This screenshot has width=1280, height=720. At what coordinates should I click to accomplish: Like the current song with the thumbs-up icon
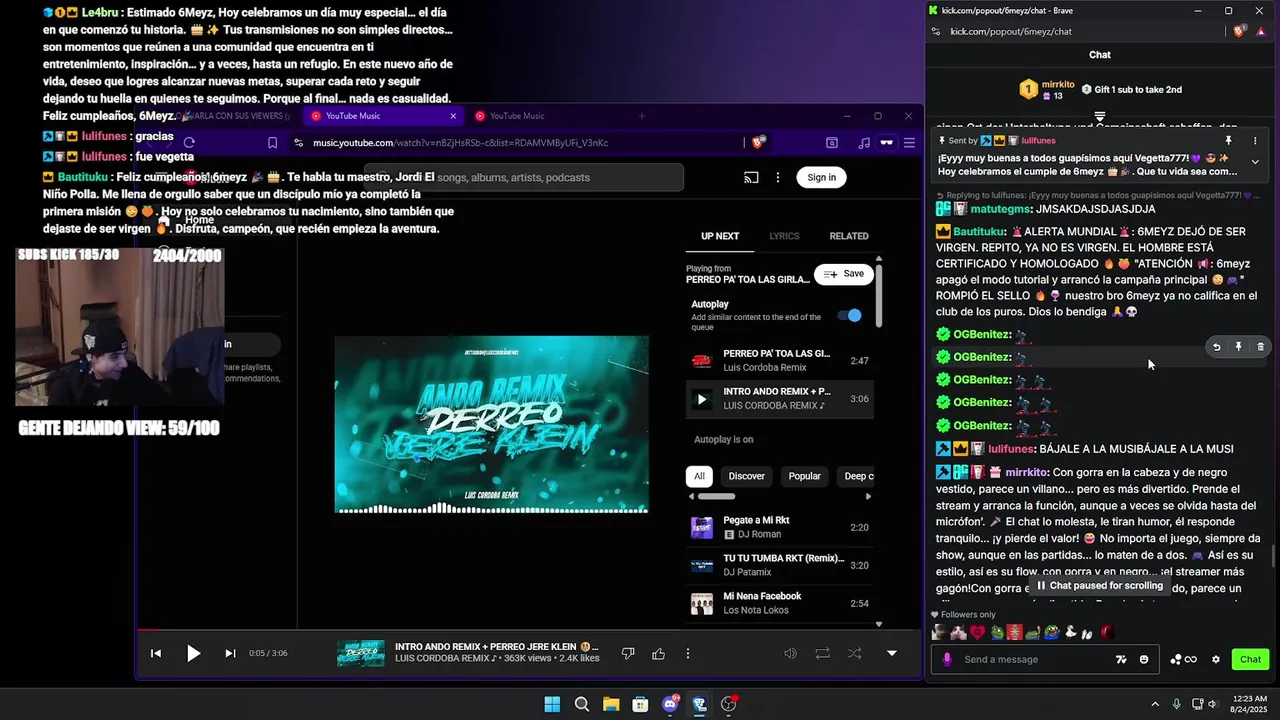pyautogui.click(x=658, y=653)
